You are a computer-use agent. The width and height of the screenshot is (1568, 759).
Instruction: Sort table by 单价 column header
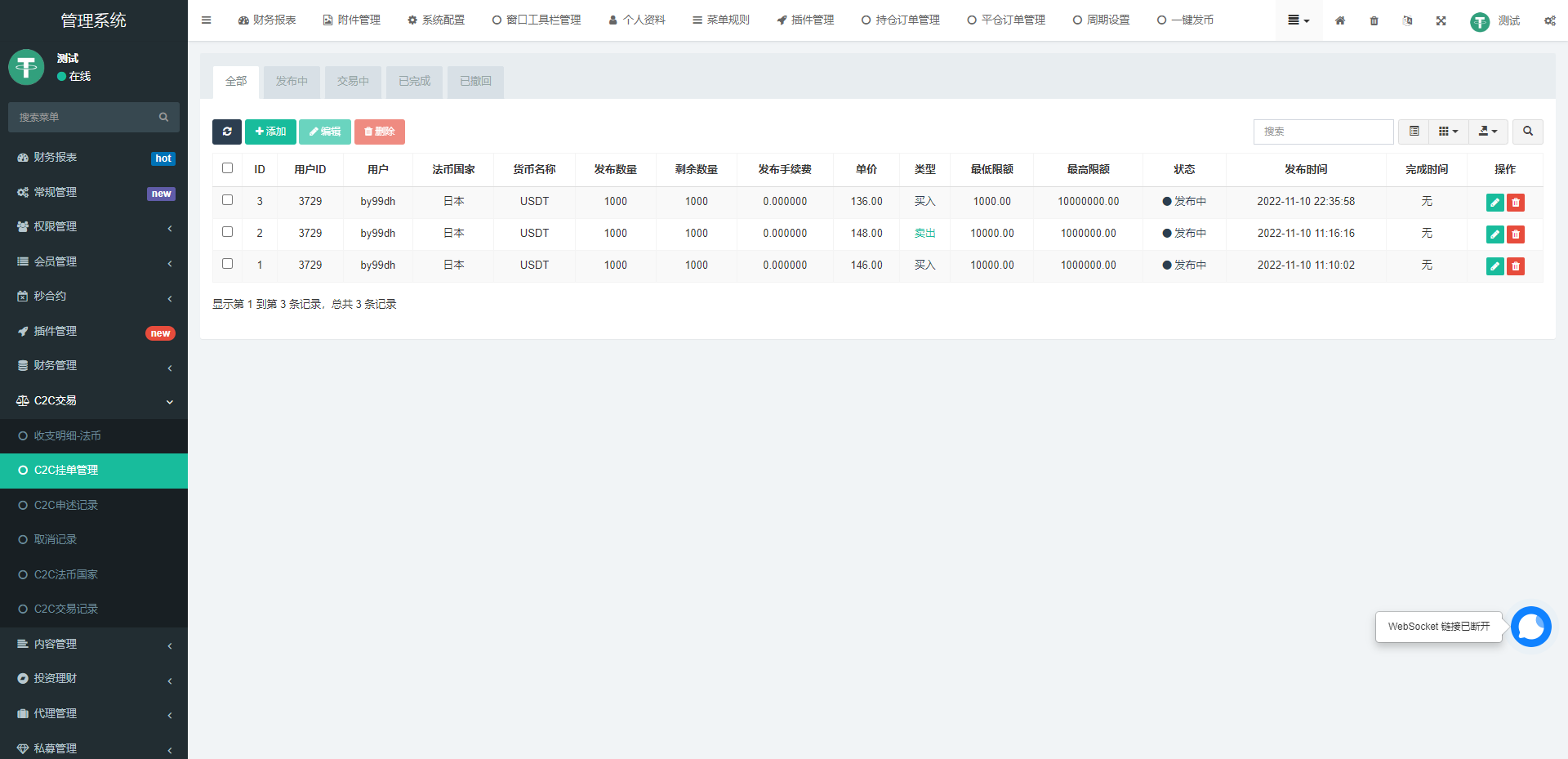coord(866,170)
